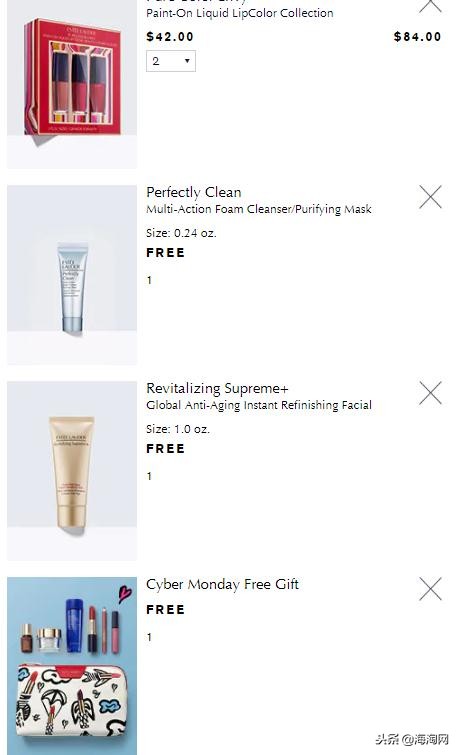Click Cyber Monday Free Gift title
Image resolution: width=459 pixels, height=755 pixels.
(223, 584)
